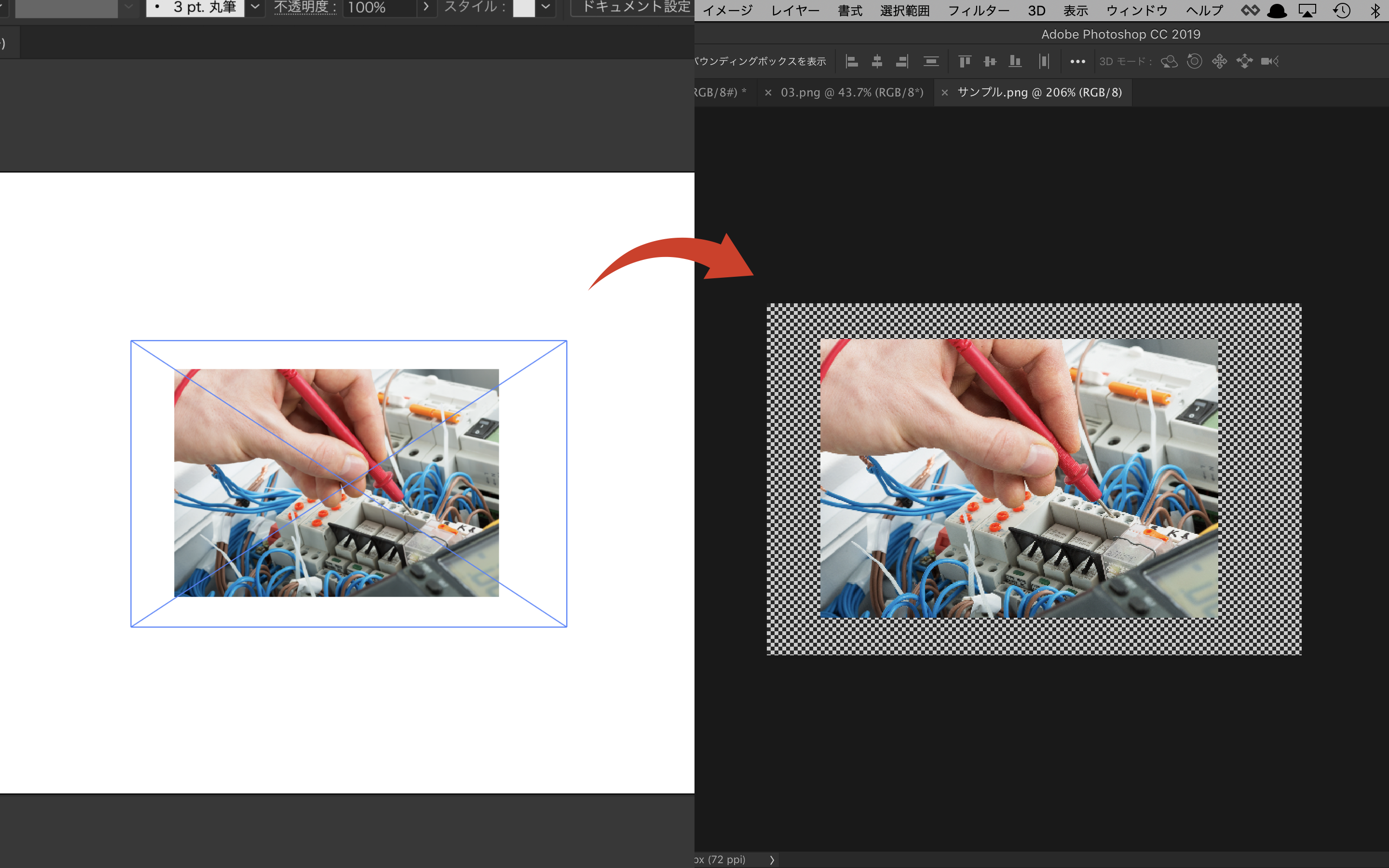This screenshot has height=868, width=1389.
Task: Expand the status bar info chevron
Action: (x=772, y=860)
